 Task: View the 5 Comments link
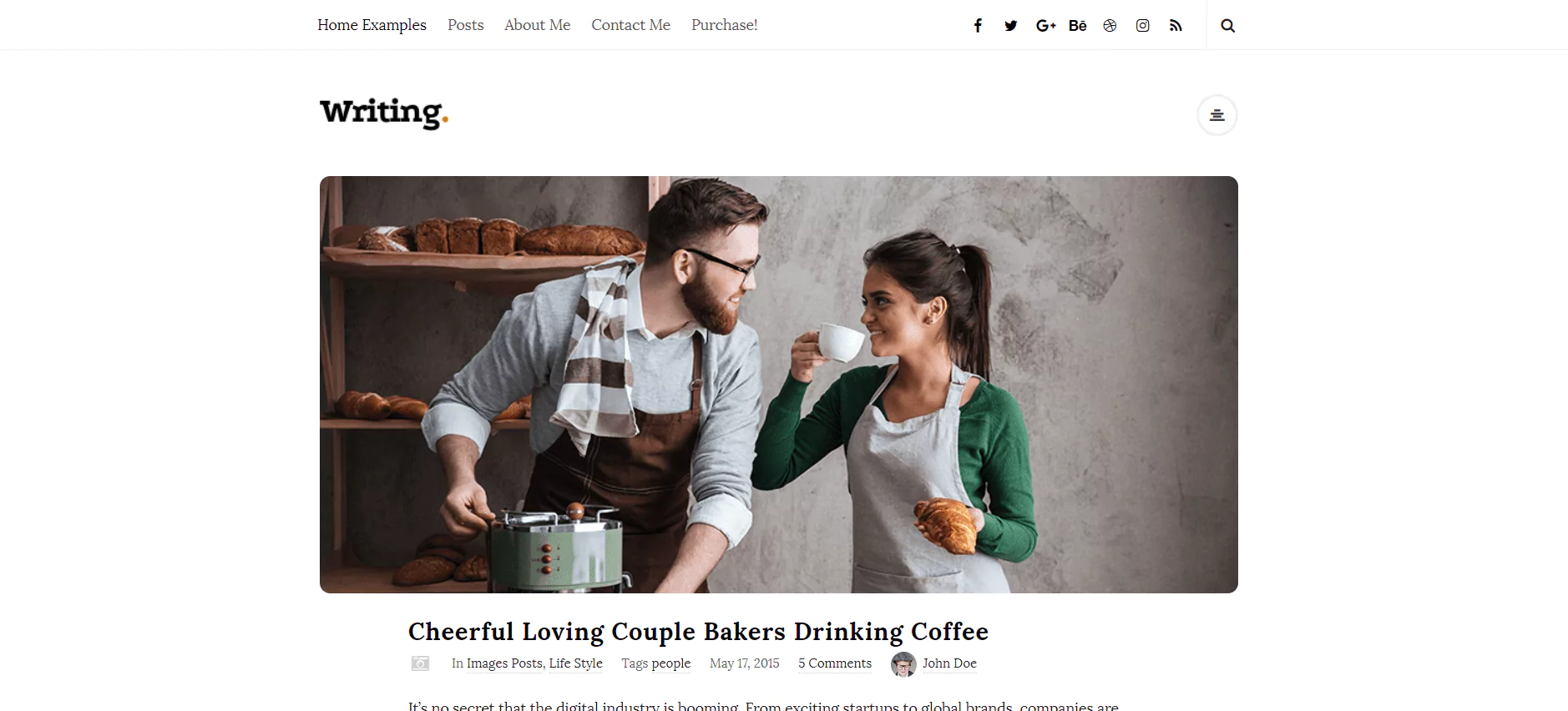835,663
